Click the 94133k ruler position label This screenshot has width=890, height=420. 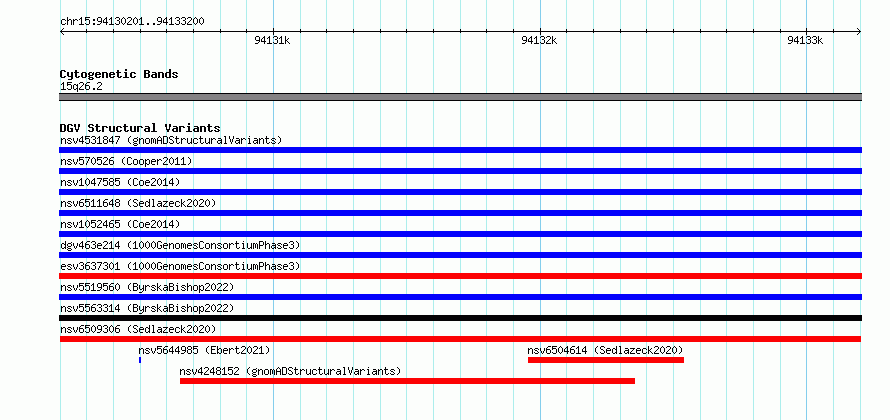point(805,40)
